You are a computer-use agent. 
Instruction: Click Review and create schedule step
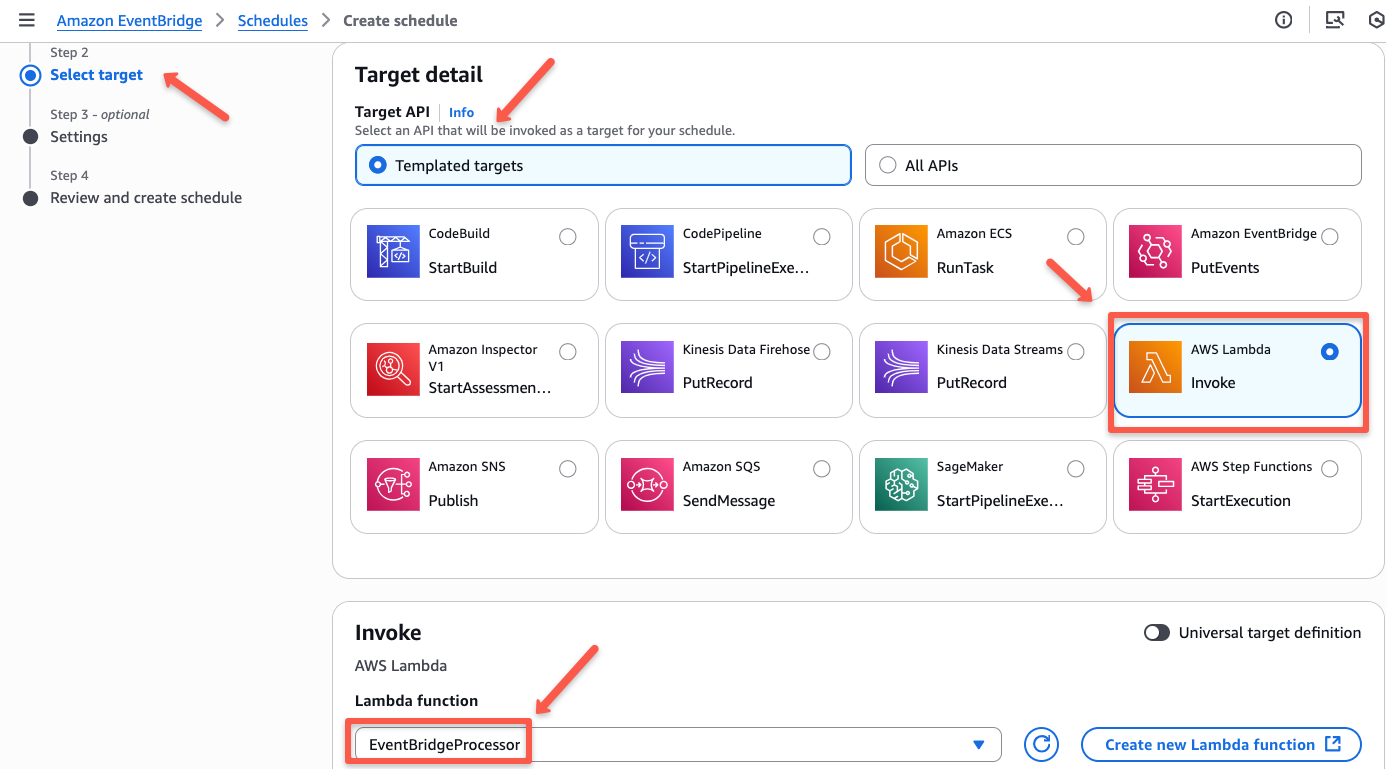(x=146, y=198)
